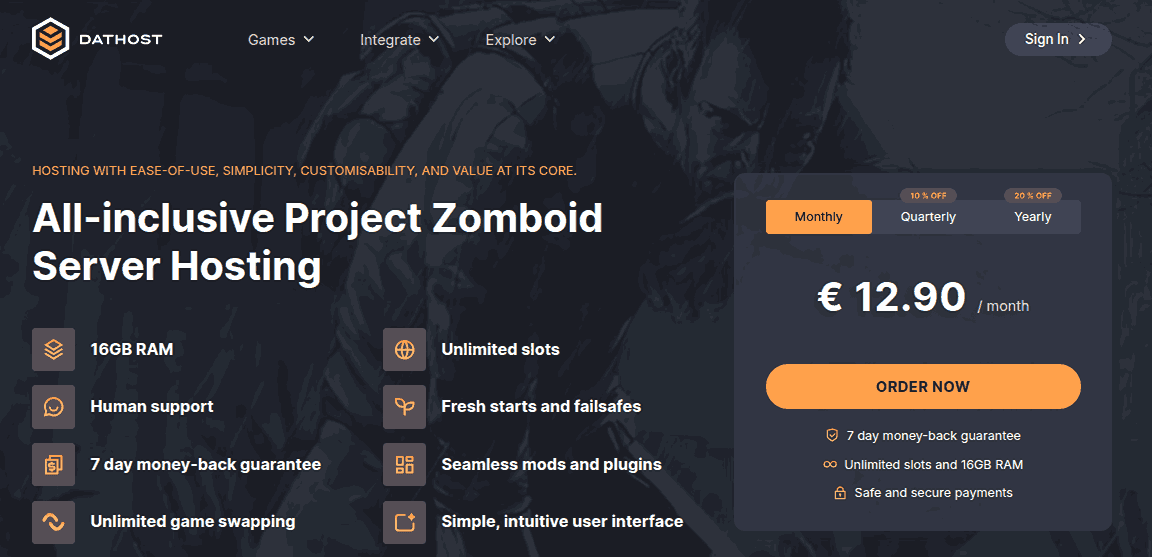Click the money-back guarantee feature icon
The image size is (1152, 557).
pos(54,464)
